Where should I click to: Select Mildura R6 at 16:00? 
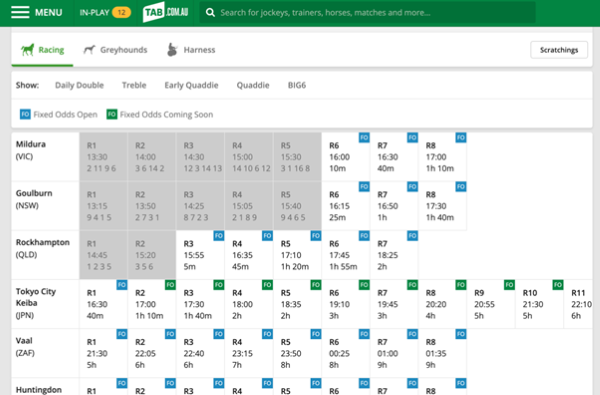pyautogui.click(x=346, y=157)
